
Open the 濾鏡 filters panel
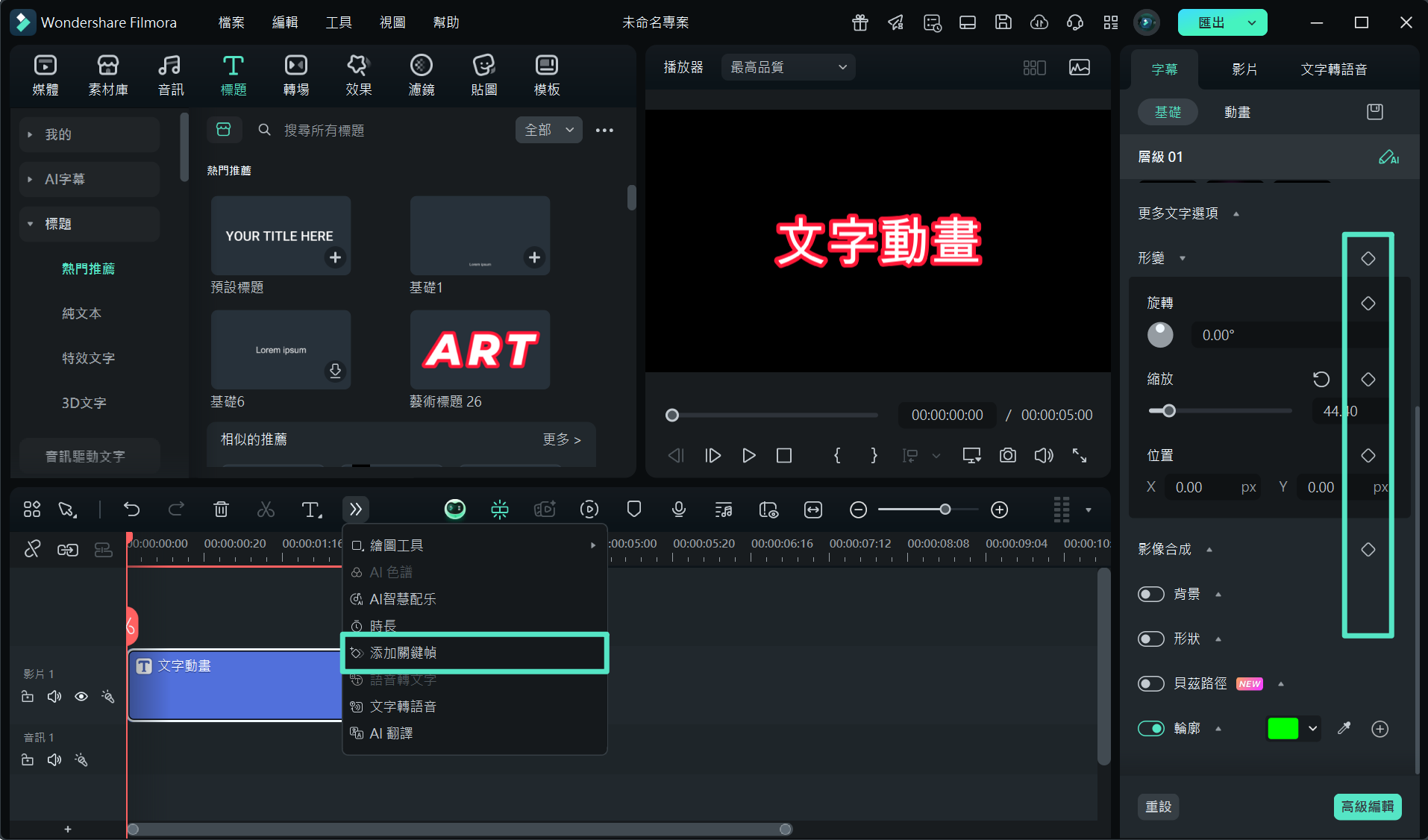tap(422, 75)
